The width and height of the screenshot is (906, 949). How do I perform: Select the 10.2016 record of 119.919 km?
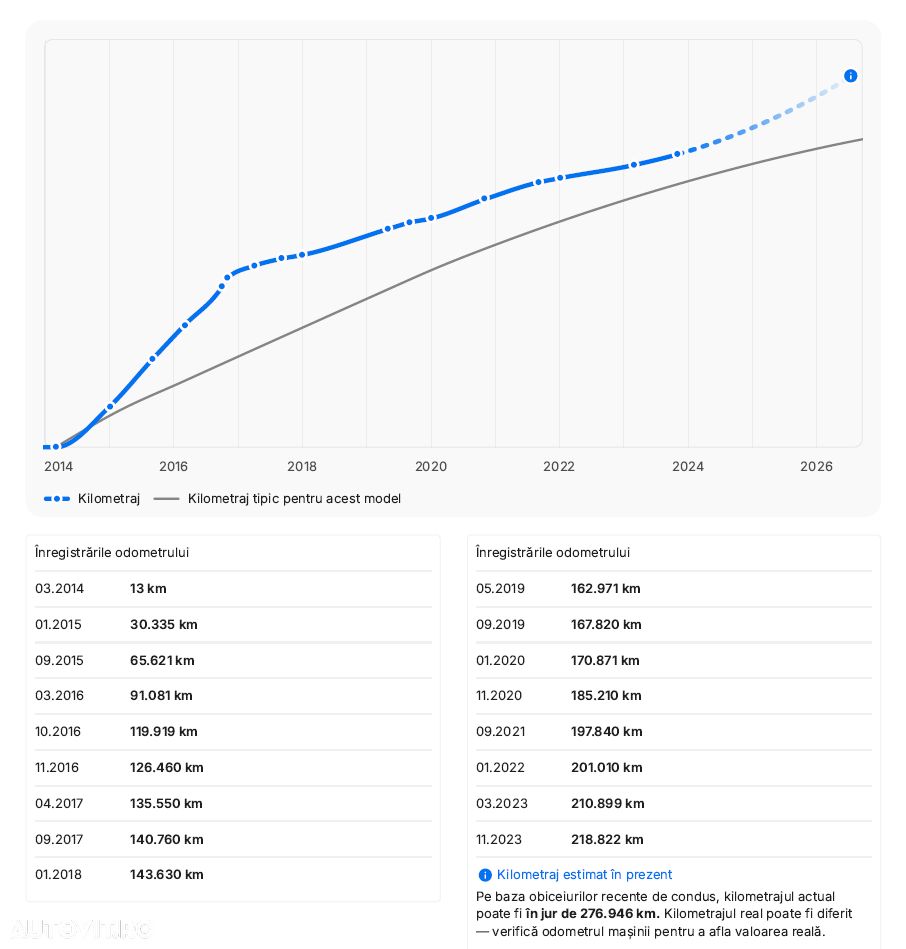click(x=233, y=732)
